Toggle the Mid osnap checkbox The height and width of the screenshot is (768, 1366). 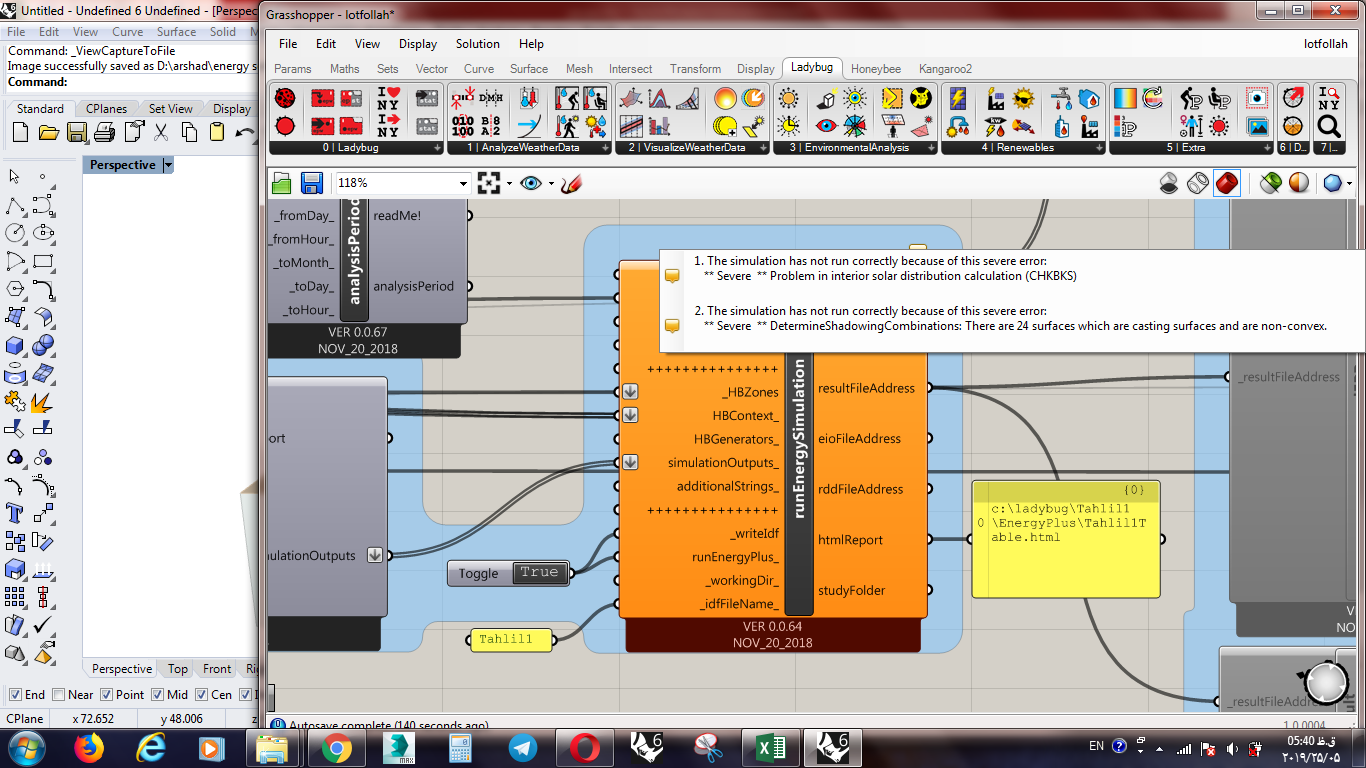coord(158,695)
